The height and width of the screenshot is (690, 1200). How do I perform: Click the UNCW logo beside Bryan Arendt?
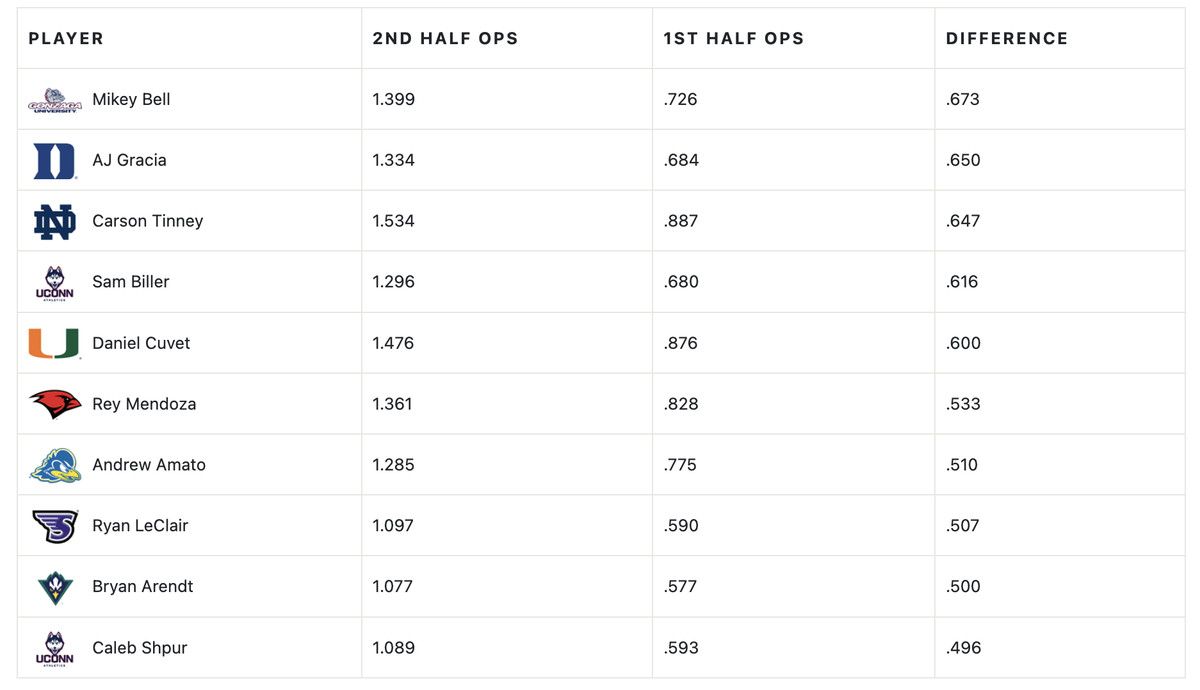click(x=55, y=587)
